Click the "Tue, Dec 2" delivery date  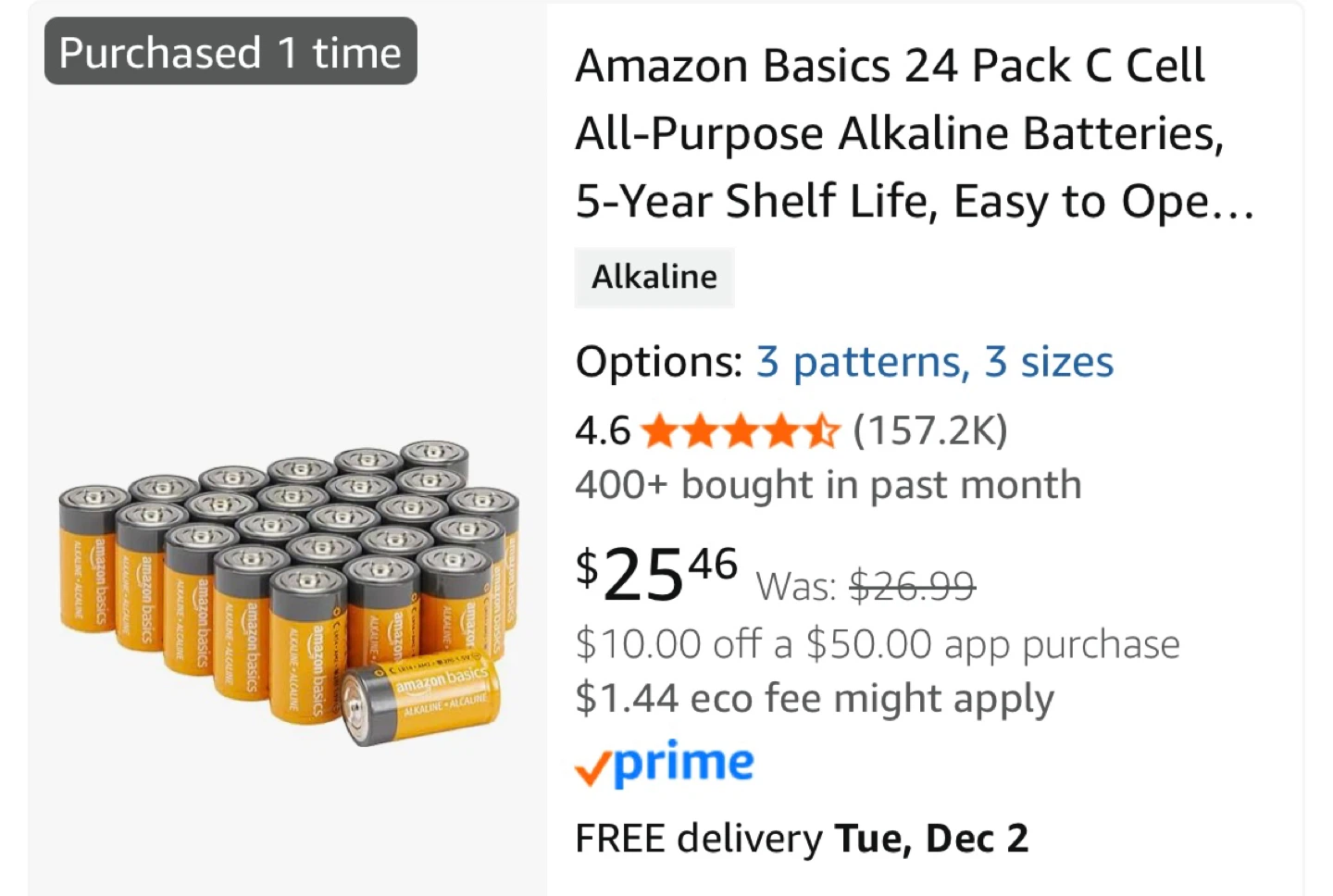click(931, 839)
